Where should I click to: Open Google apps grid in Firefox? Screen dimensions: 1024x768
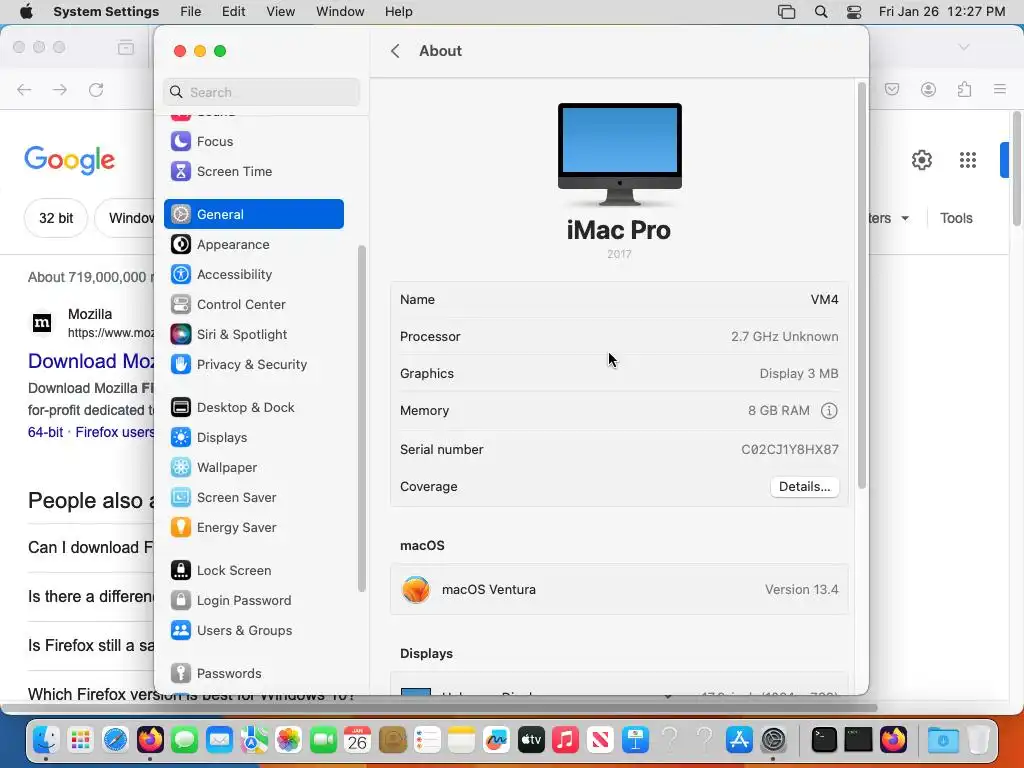[x=968, y=160]
